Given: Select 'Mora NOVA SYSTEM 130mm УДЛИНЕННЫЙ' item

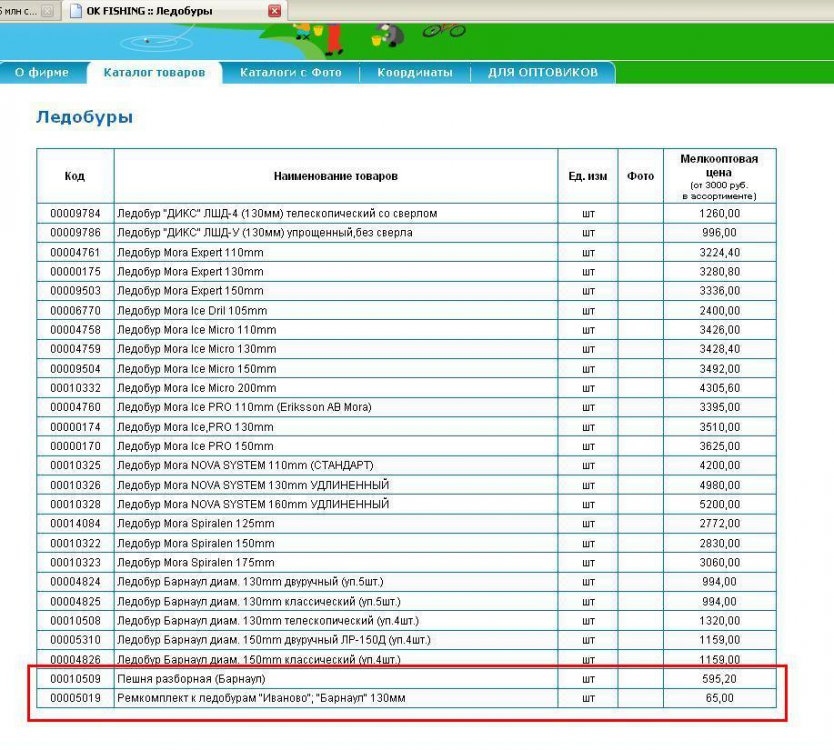Looking at the screenshot, I should coord(253,485).
